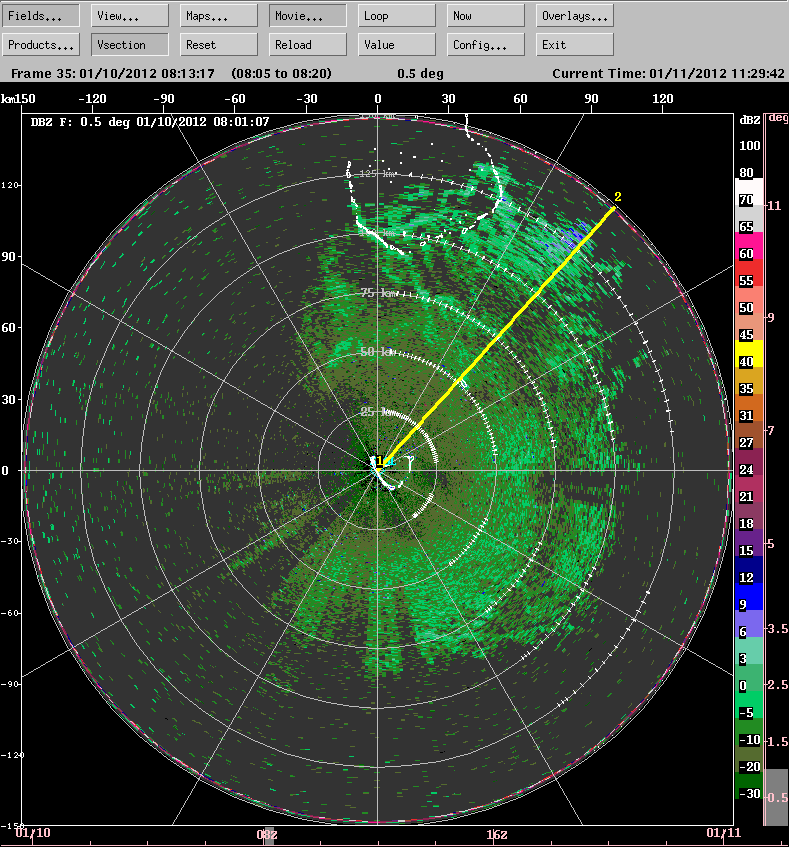Select the 9 dBZ blue color swatch
The width and height of the screenshot is (789, 847).
pos(749,597)
